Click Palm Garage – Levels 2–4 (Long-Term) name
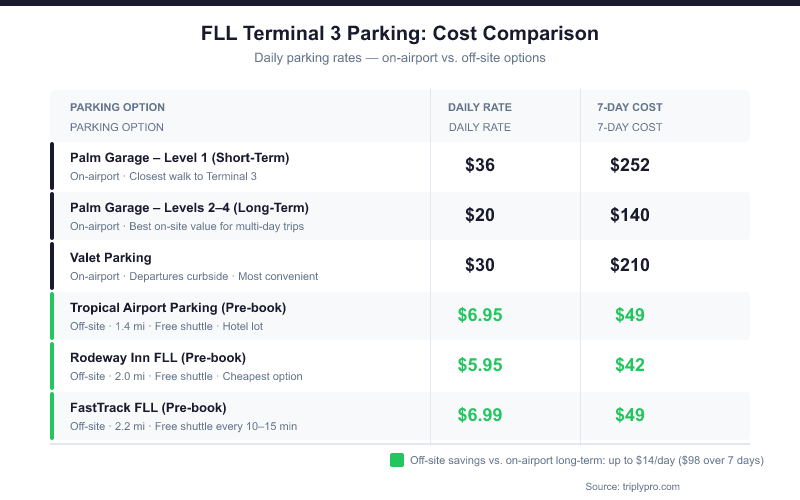This screenshot has width=800, height=500. point(189,208)
